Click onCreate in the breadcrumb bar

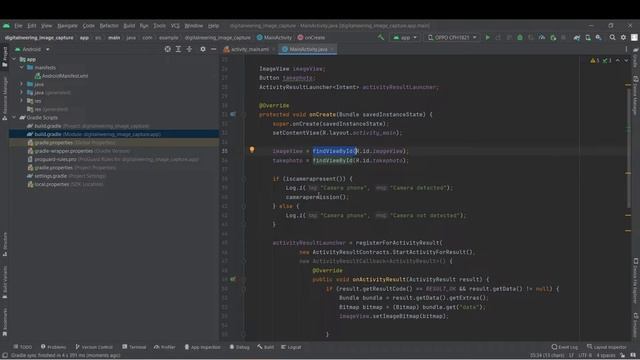311,38
